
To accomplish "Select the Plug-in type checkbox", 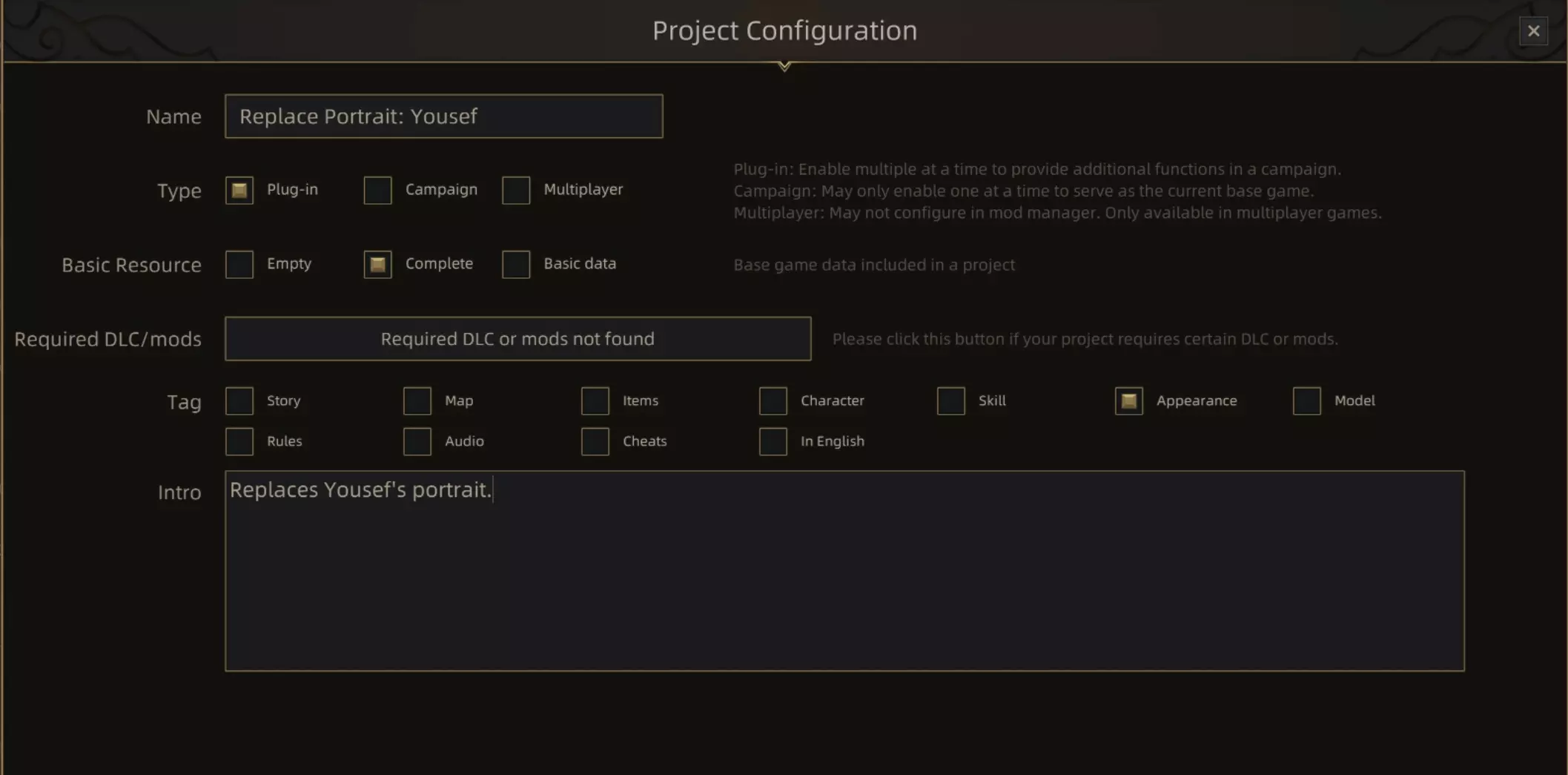I will (239, 191).
